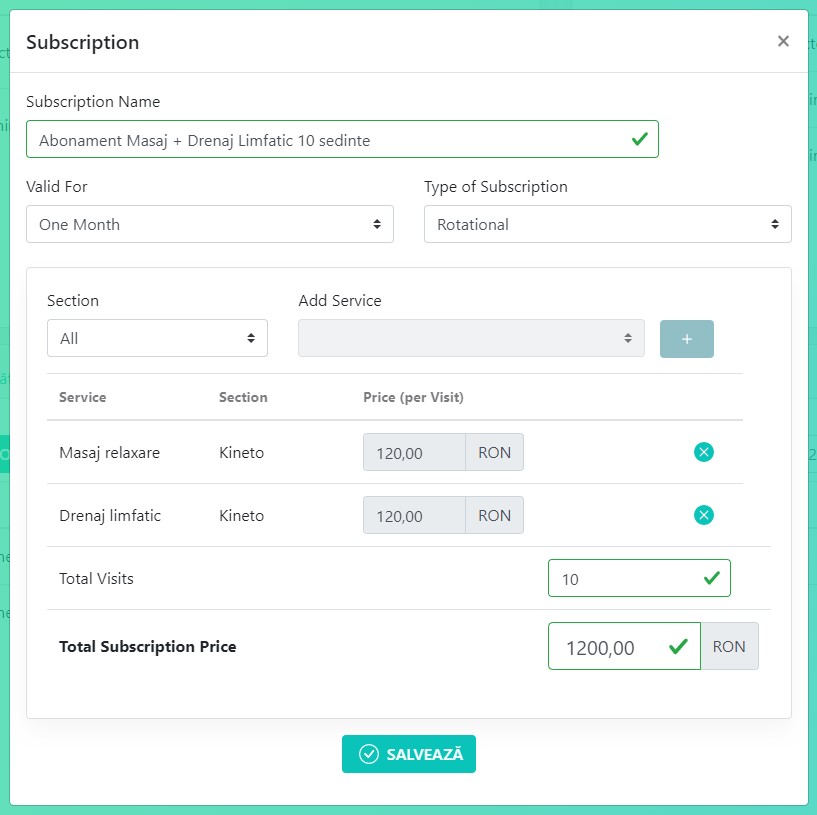
Task: Edit the Total Subscription Price value
Action: click(x=605, y=647)
